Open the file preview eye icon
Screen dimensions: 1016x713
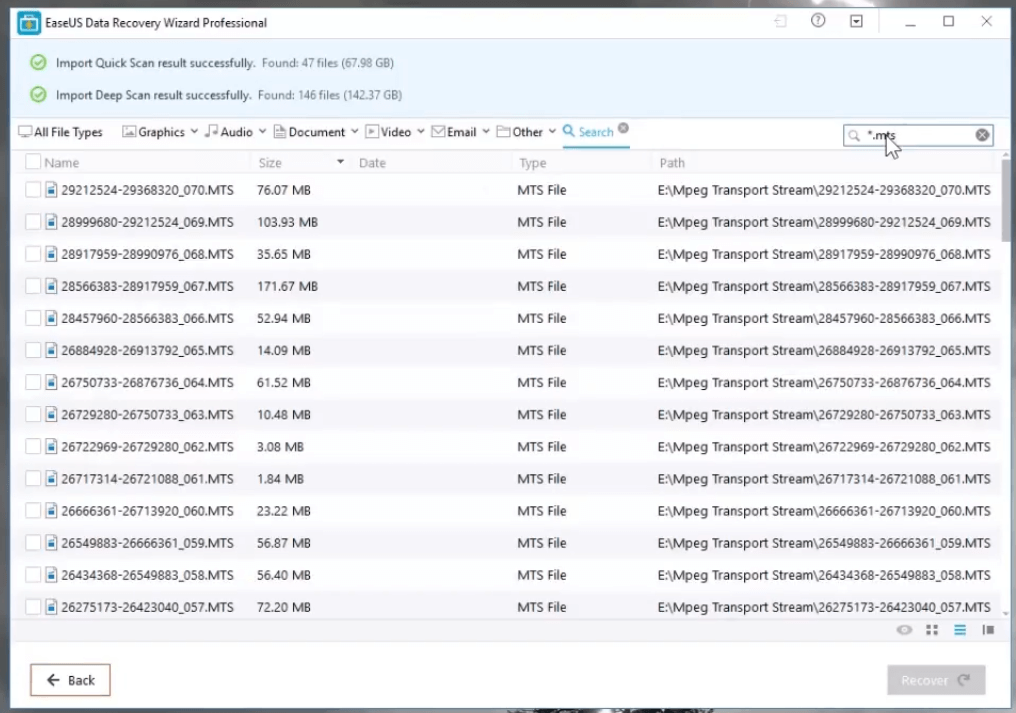pyautogui.click(x=904, y=630)
